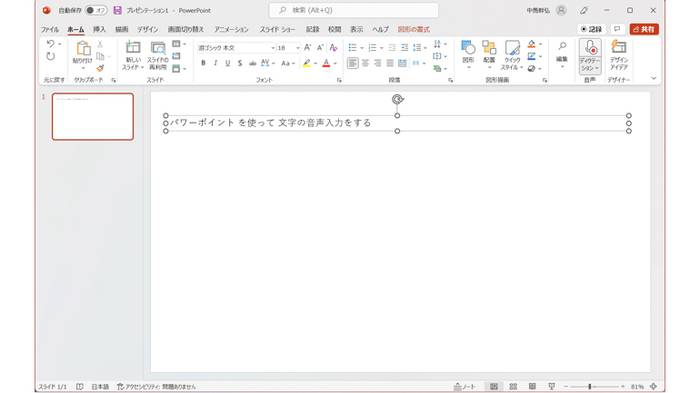
Task: Apply text shadow formatting
Action: pyautogui.click(x=240, y=63)
